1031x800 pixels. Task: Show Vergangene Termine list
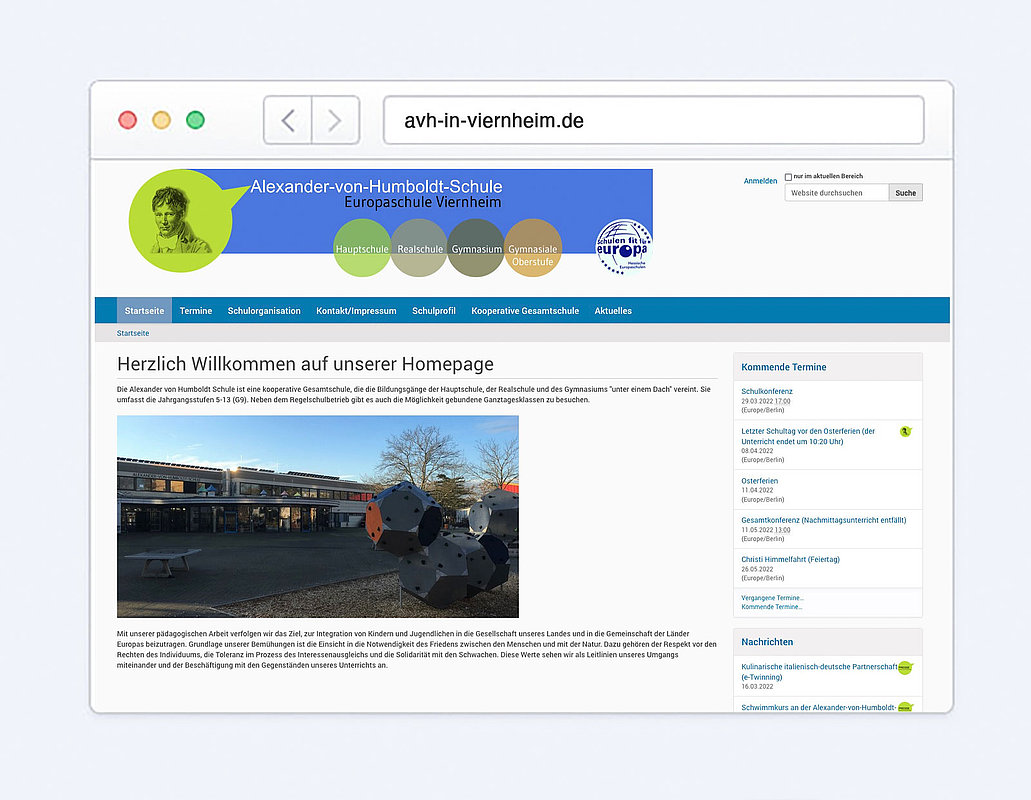[x=772, y=597]
